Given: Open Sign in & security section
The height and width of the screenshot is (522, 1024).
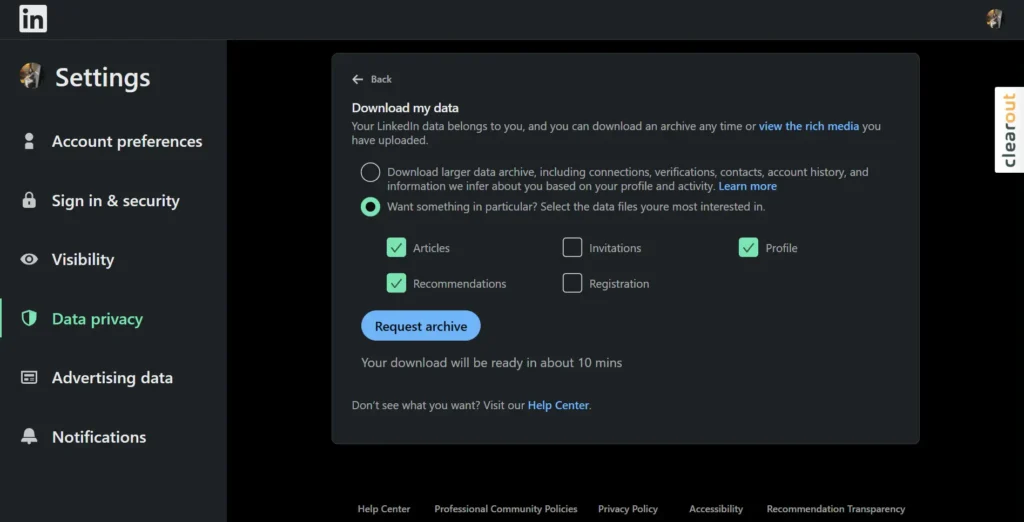Looking at the screenshot, I should (116, 201).
